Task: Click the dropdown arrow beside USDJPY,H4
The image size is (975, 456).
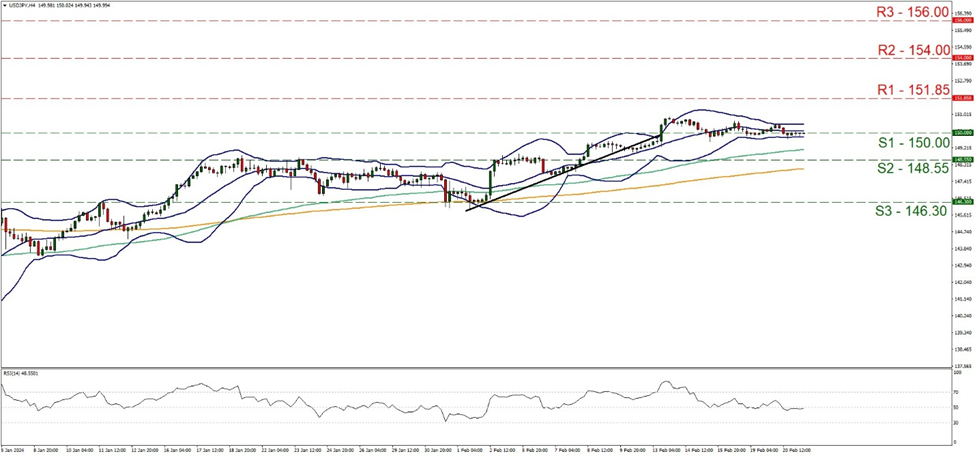Action: (x=4, y=5)
